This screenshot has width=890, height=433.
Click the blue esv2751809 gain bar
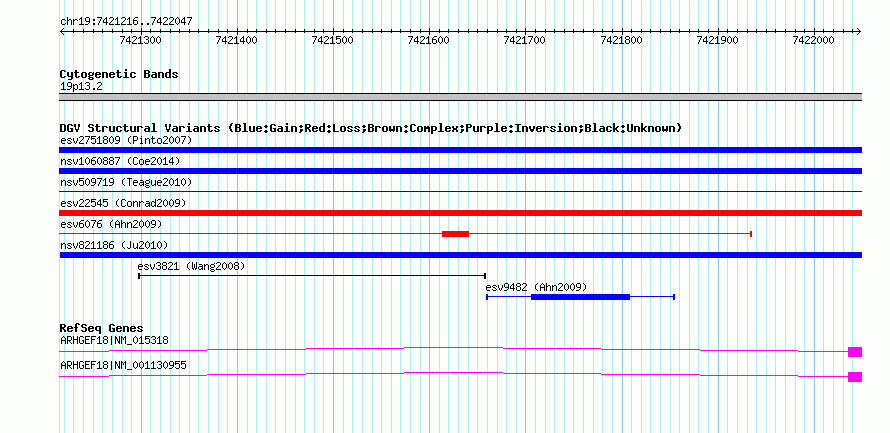point(460,150)
